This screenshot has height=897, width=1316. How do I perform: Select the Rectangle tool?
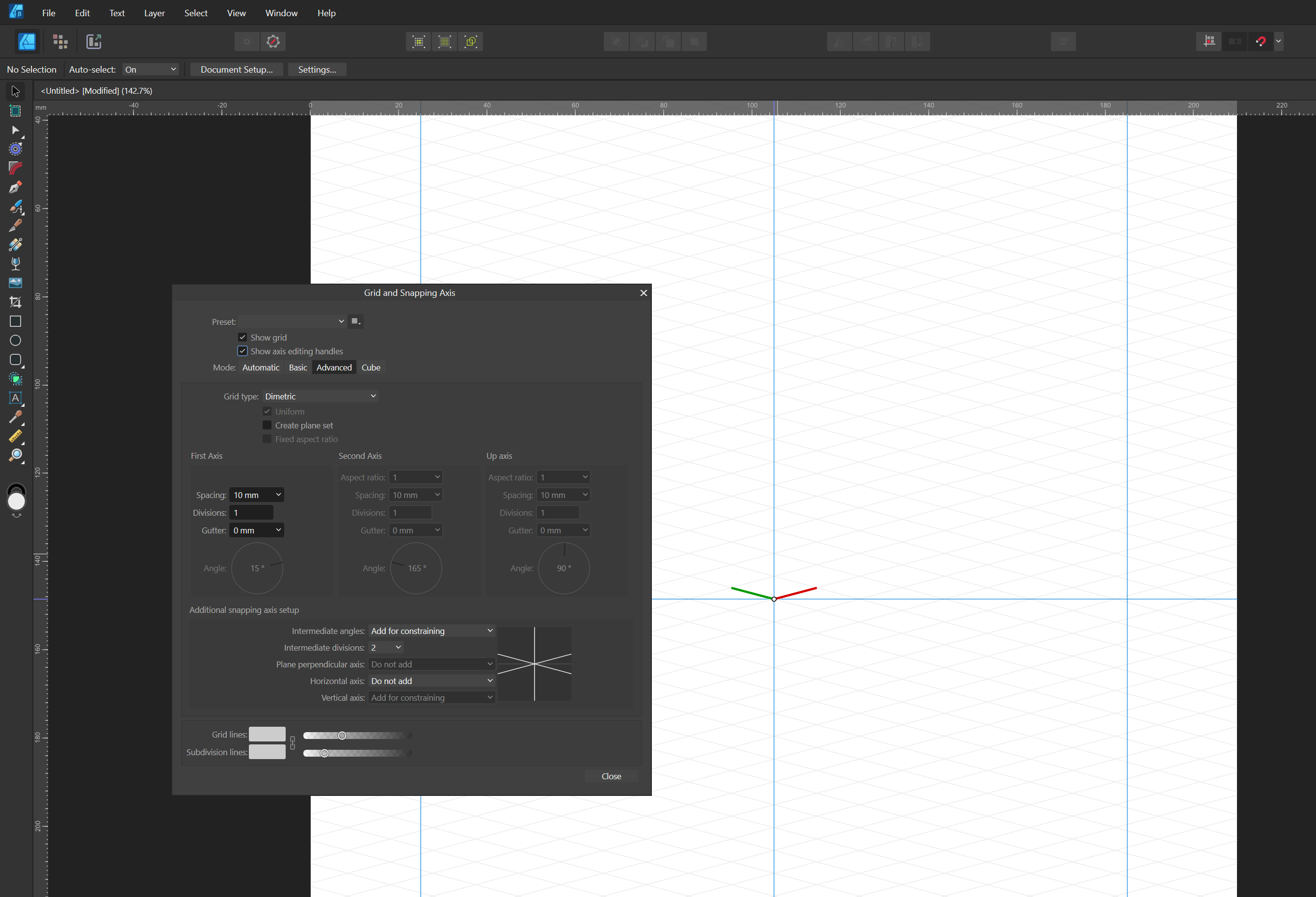pyautogui.click(x=15, y=321)
